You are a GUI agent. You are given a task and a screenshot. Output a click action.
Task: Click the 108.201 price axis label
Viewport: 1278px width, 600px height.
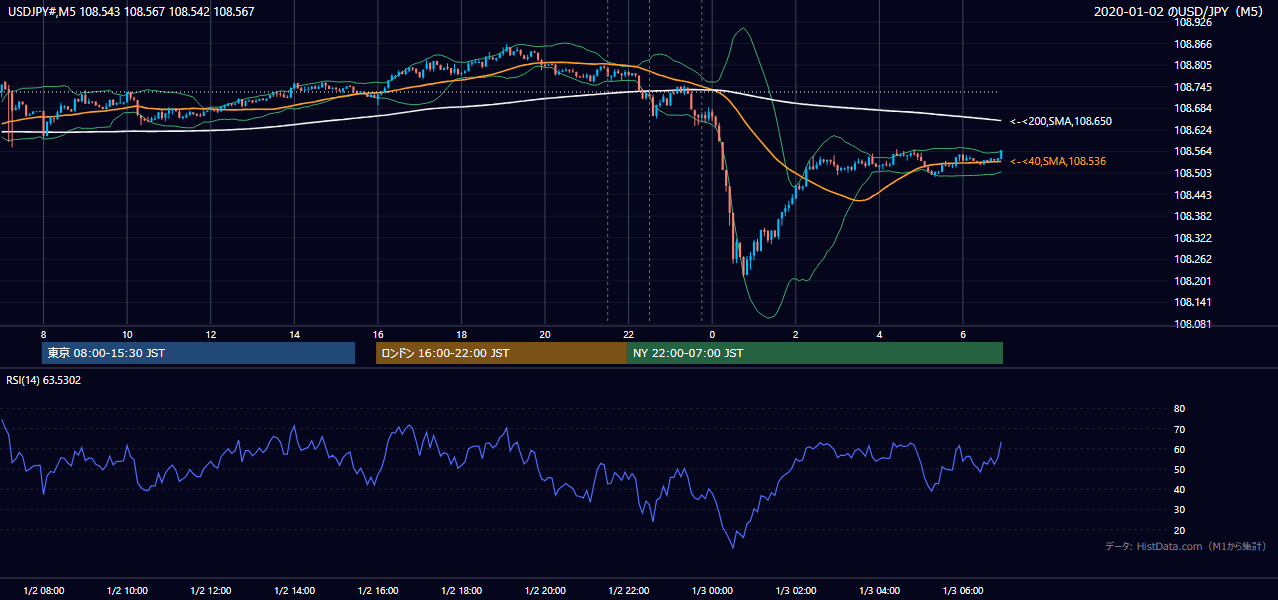click(1193, 281)
